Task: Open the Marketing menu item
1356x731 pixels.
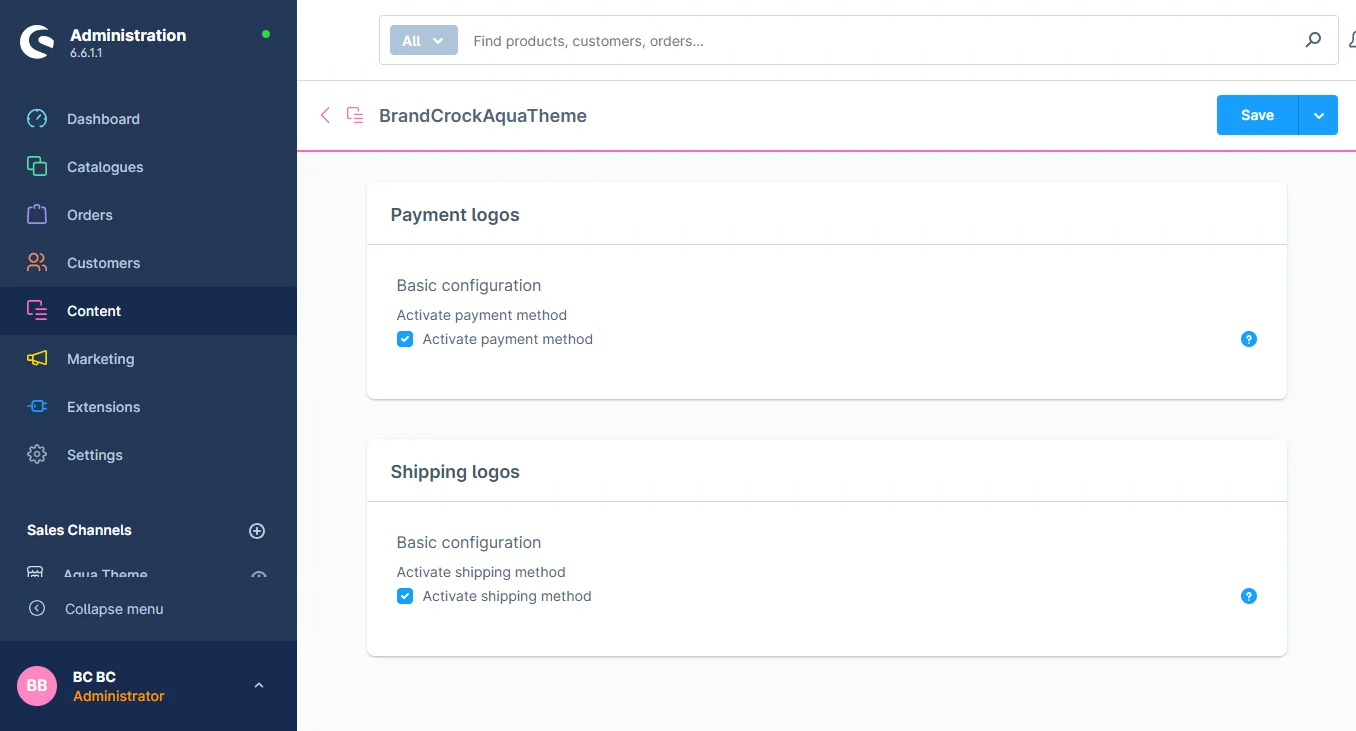Action: tap(100, 359)
